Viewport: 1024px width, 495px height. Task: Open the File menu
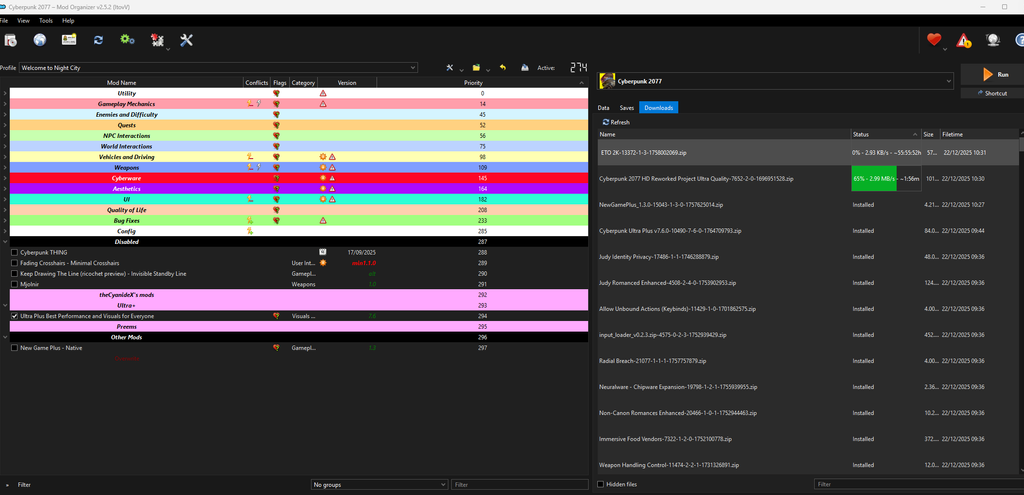(x=4, y=21)
